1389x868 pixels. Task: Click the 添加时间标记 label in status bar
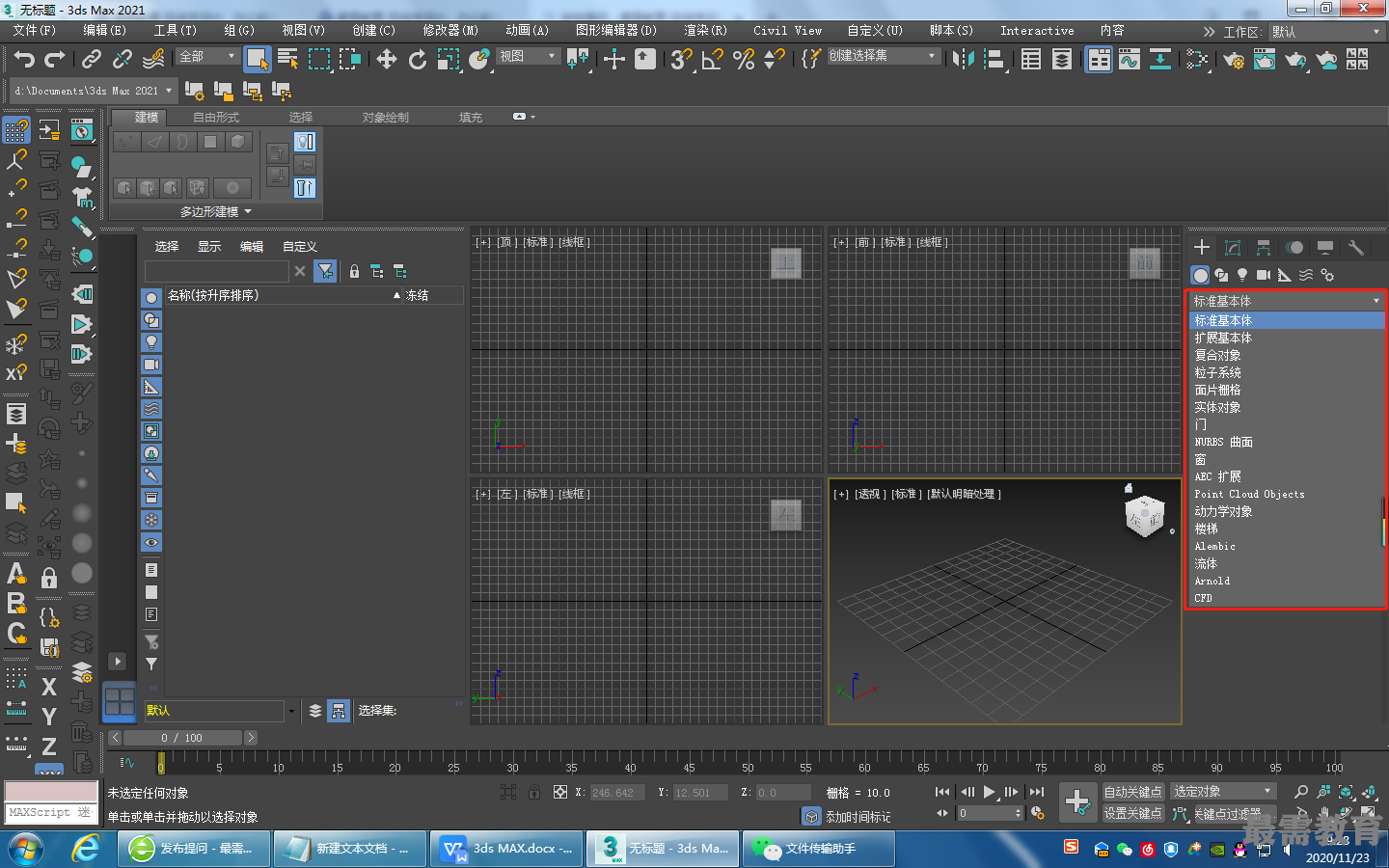point(858,817)
